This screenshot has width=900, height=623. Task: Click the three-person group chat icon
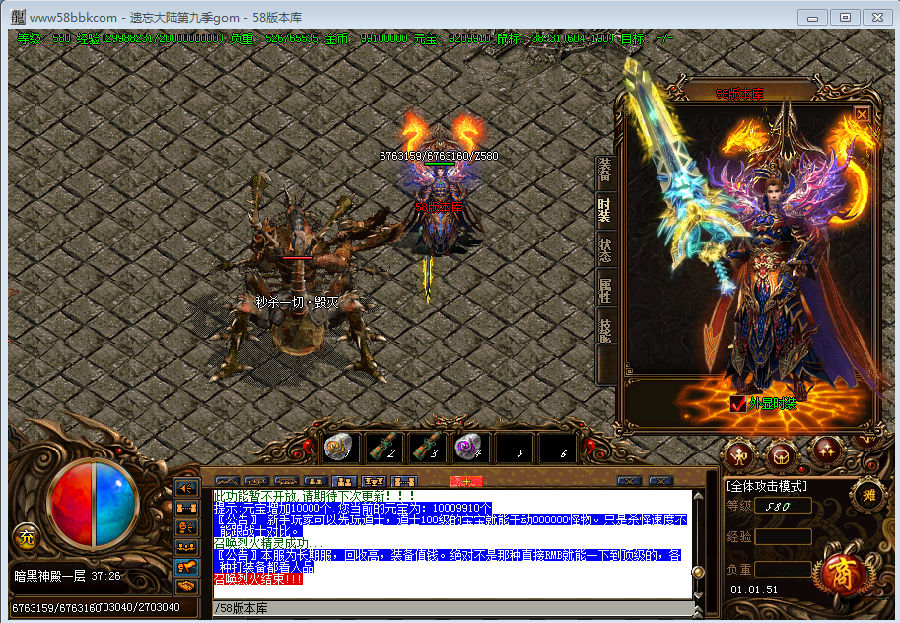187,548
